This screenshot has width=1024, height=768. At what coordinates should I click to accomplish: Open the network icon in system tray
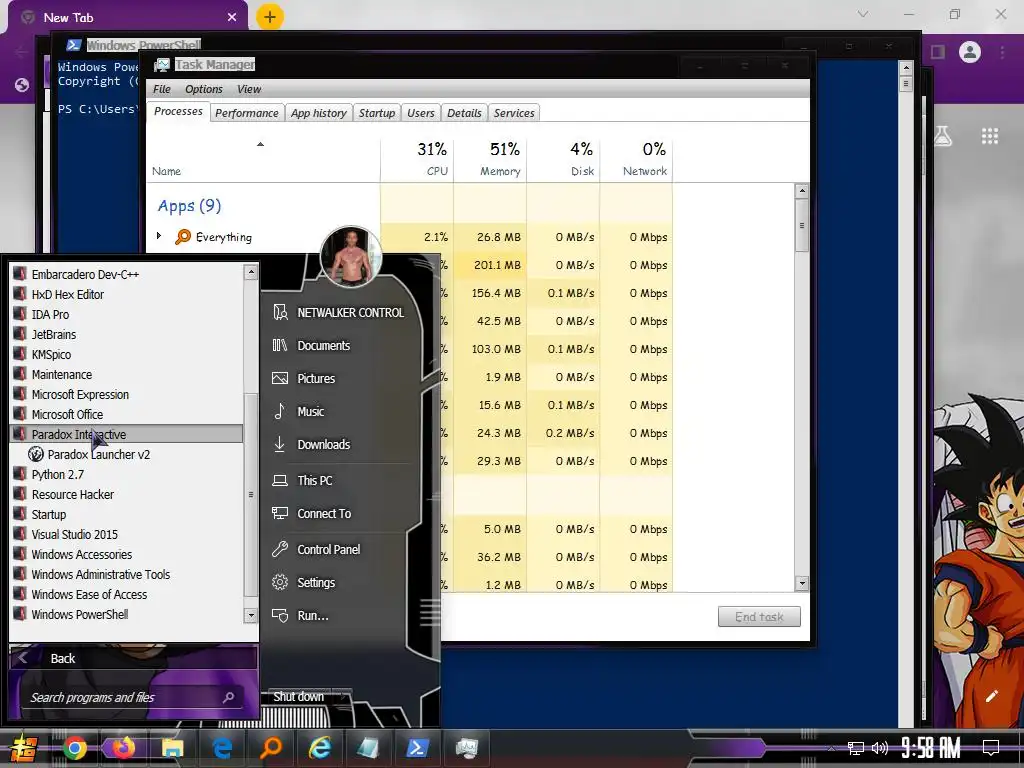coord(856,748)
